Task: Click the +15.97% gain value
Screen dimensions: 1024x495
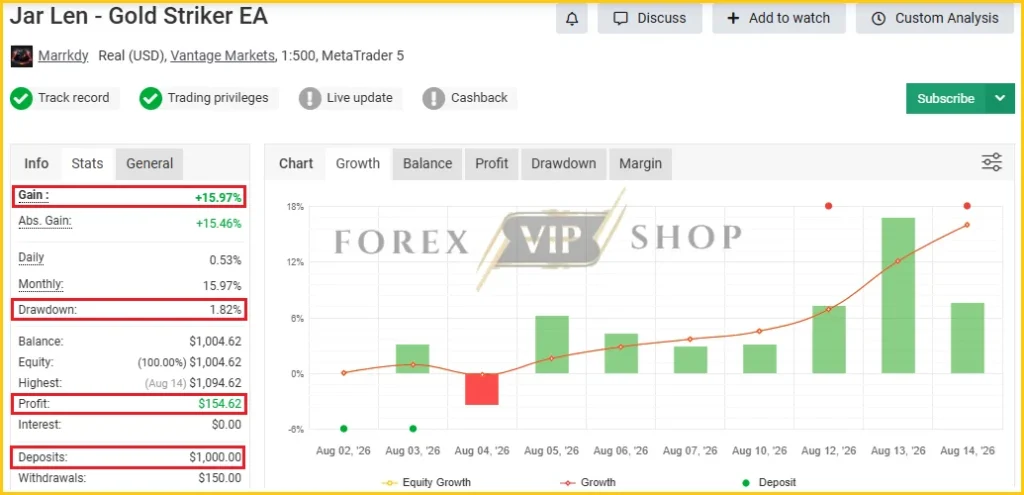Action: (218, 197)
